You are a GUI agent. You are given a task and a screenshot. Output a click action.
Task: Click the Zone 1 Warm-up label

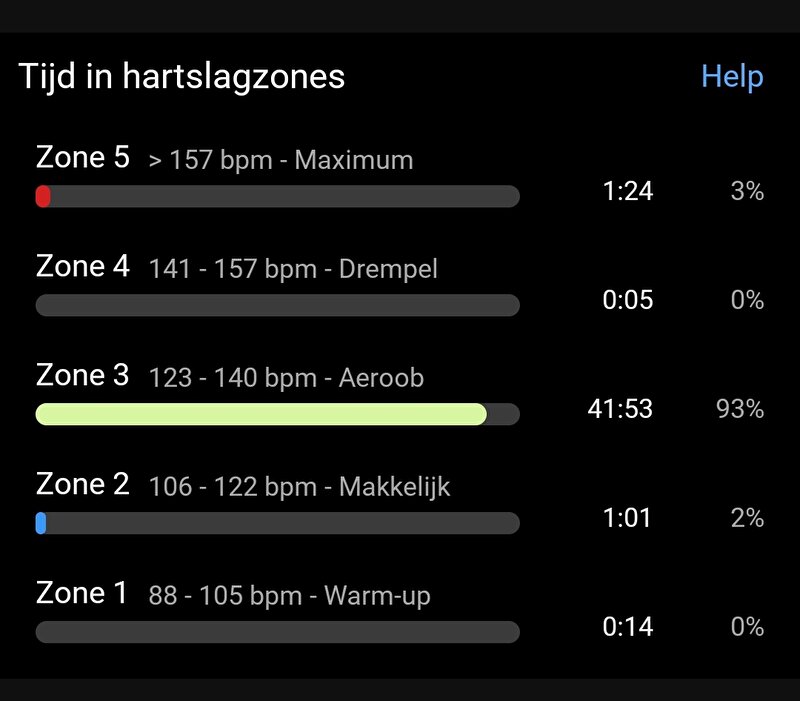point(233,594)
